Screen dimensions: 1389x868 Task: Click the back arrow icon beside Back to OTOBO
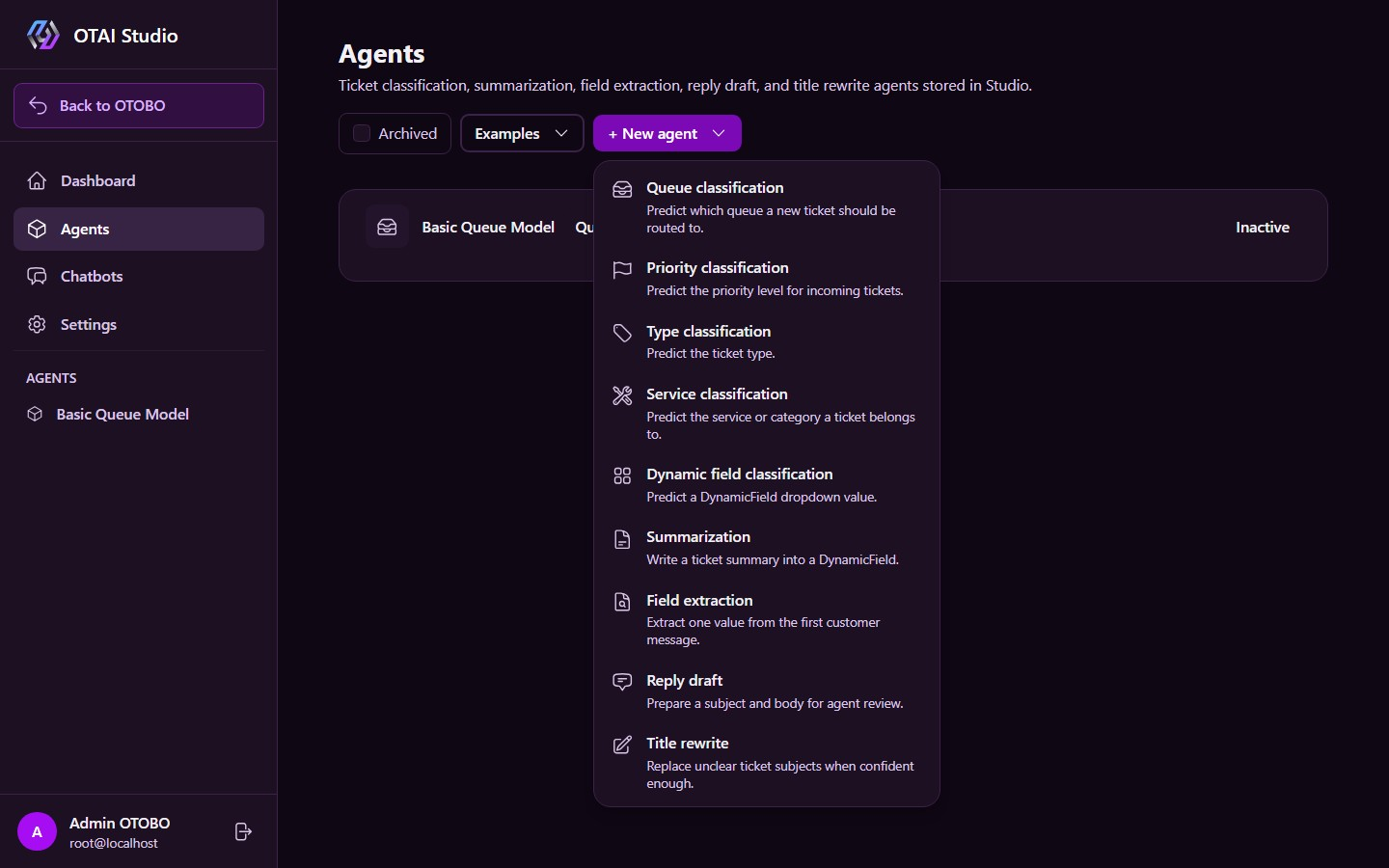38,105
